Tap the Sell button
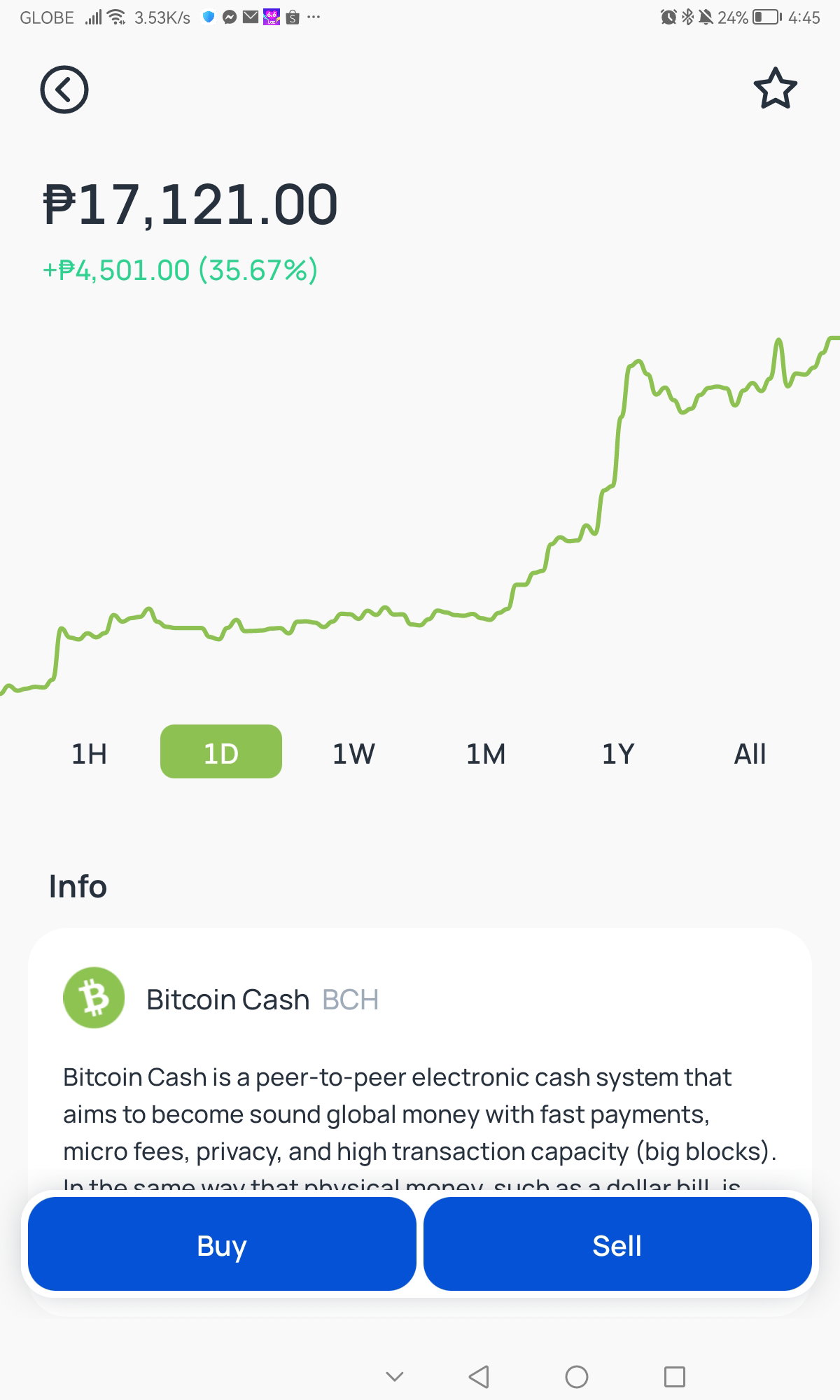 pos(617,1244)
